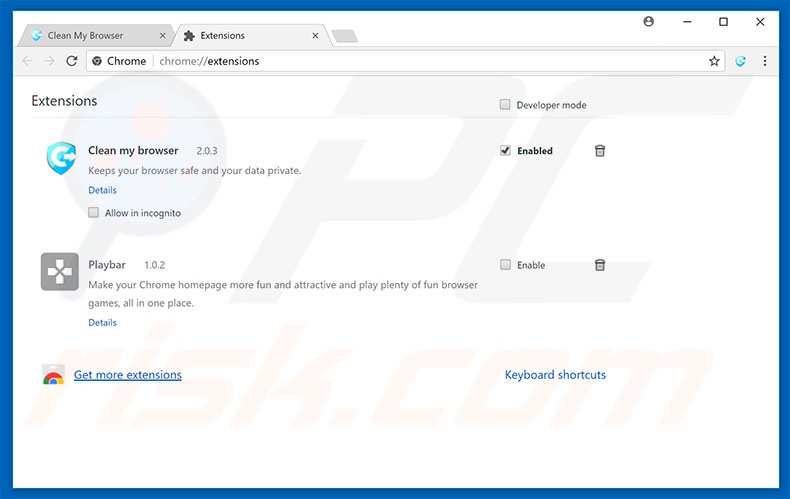
Task: Click version number 2.0.3
Action: coord(207,151)
